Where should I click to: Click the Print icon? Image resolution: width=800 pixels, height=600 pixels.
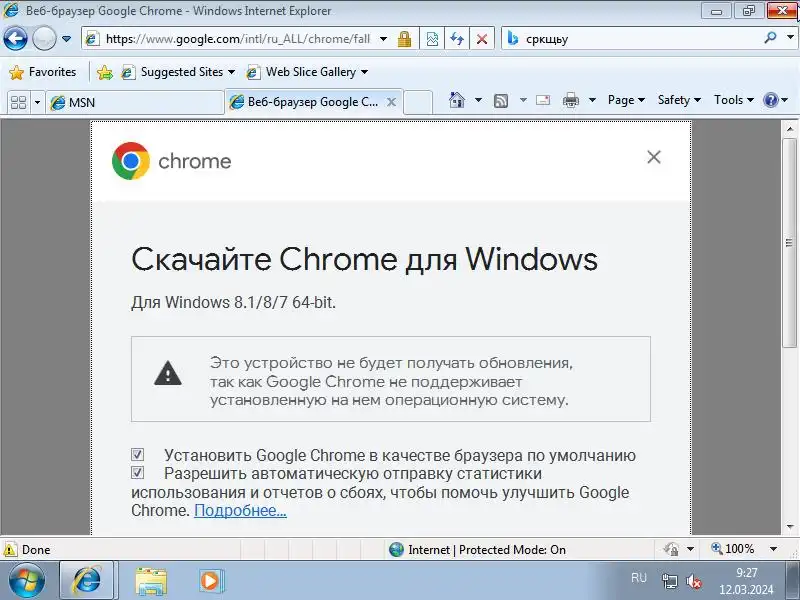click(570, 101)
